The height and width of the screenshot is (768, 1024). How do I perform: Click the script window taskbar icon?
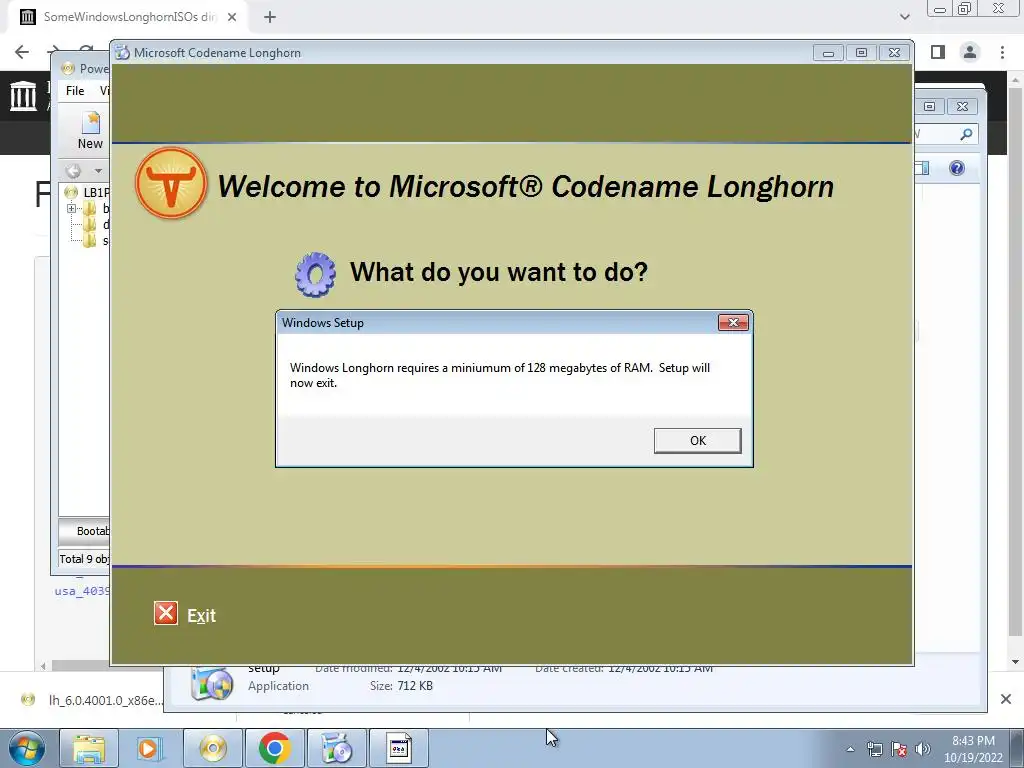pyautogui.click(x=398, y=748)
